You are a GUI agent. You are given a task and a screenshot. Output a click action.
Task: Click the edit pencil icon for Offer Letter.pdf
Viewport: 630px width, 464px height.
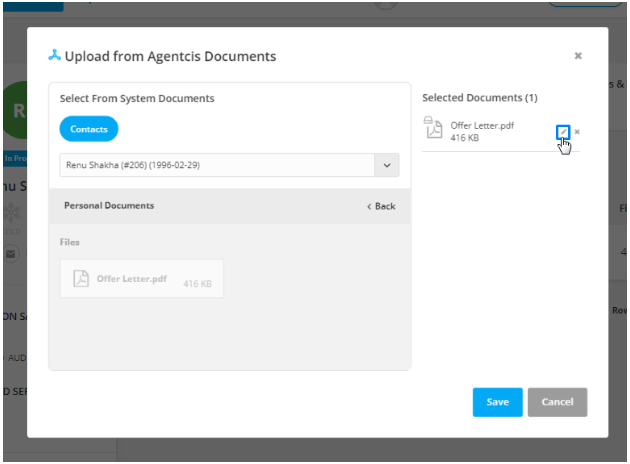click(x=562, y=132)
